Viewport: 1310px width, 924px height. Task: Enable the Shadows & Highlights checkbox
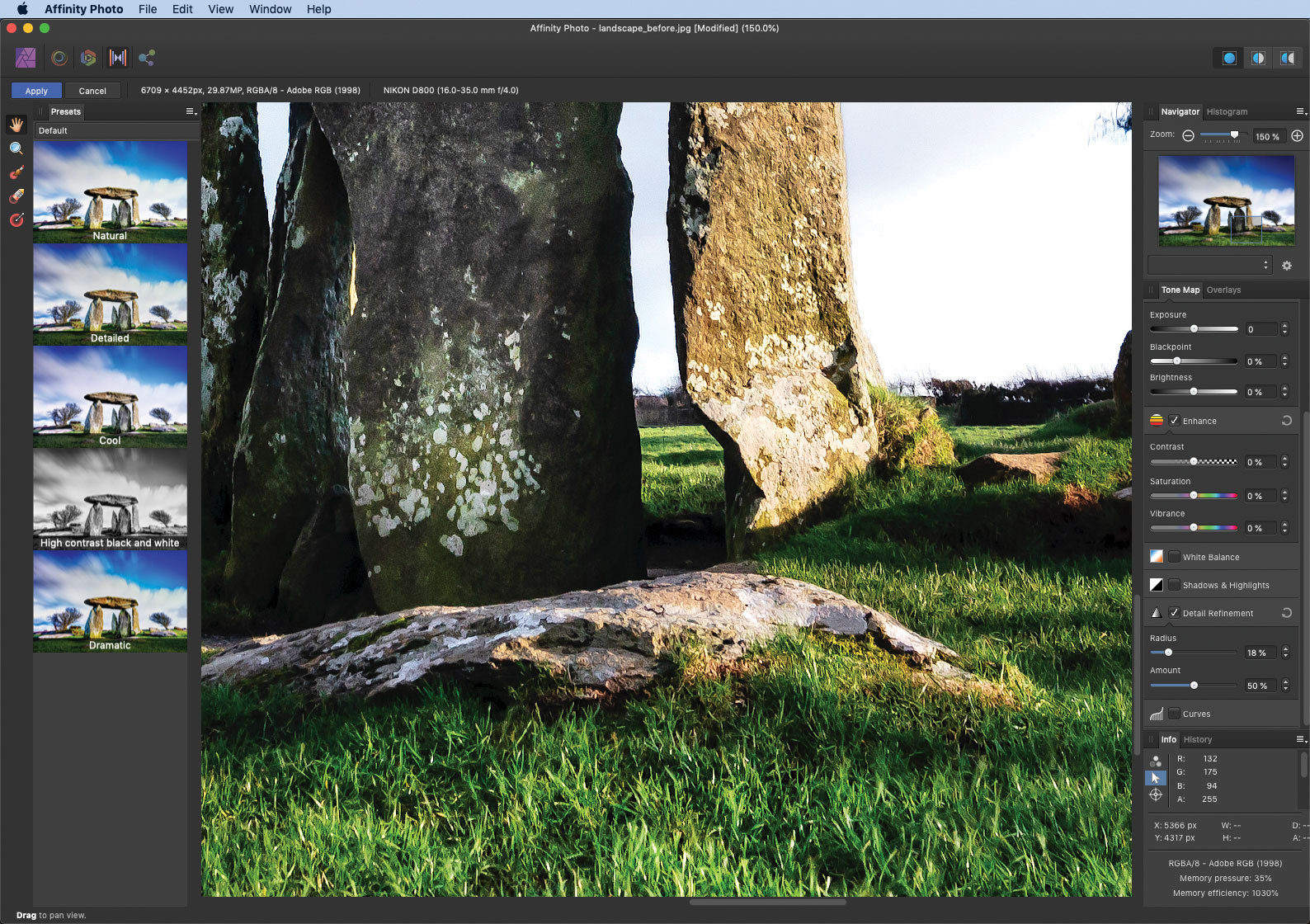pos(1174,585)
